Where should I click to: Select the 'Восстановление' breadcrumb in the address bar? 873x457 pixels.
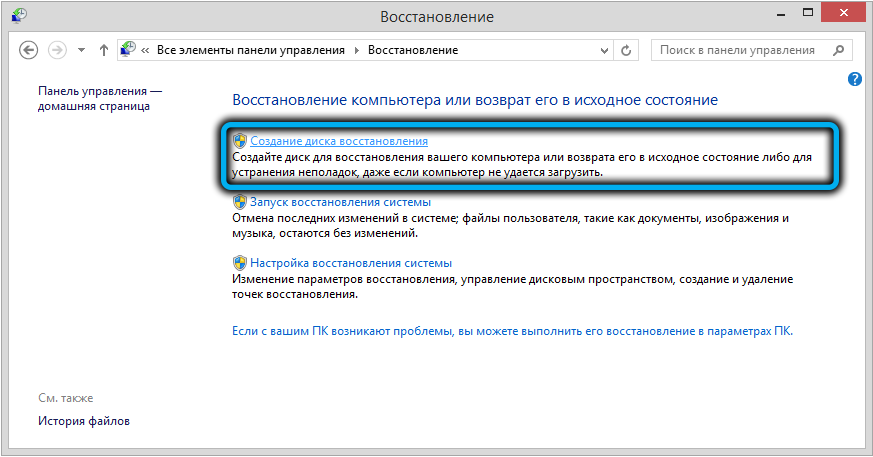[413, 50]
